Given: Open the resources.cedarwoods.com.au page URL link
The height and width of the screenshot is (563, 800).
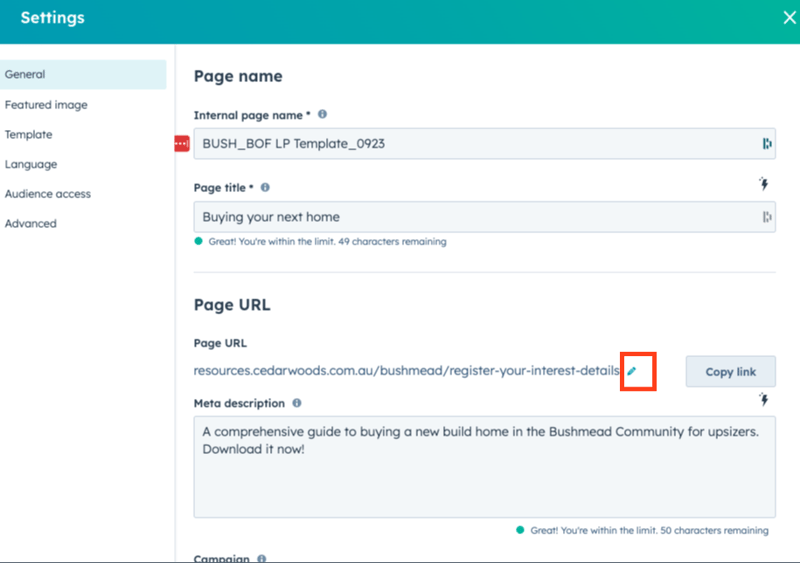Looking at the screenshot, I should coord(407,371).
